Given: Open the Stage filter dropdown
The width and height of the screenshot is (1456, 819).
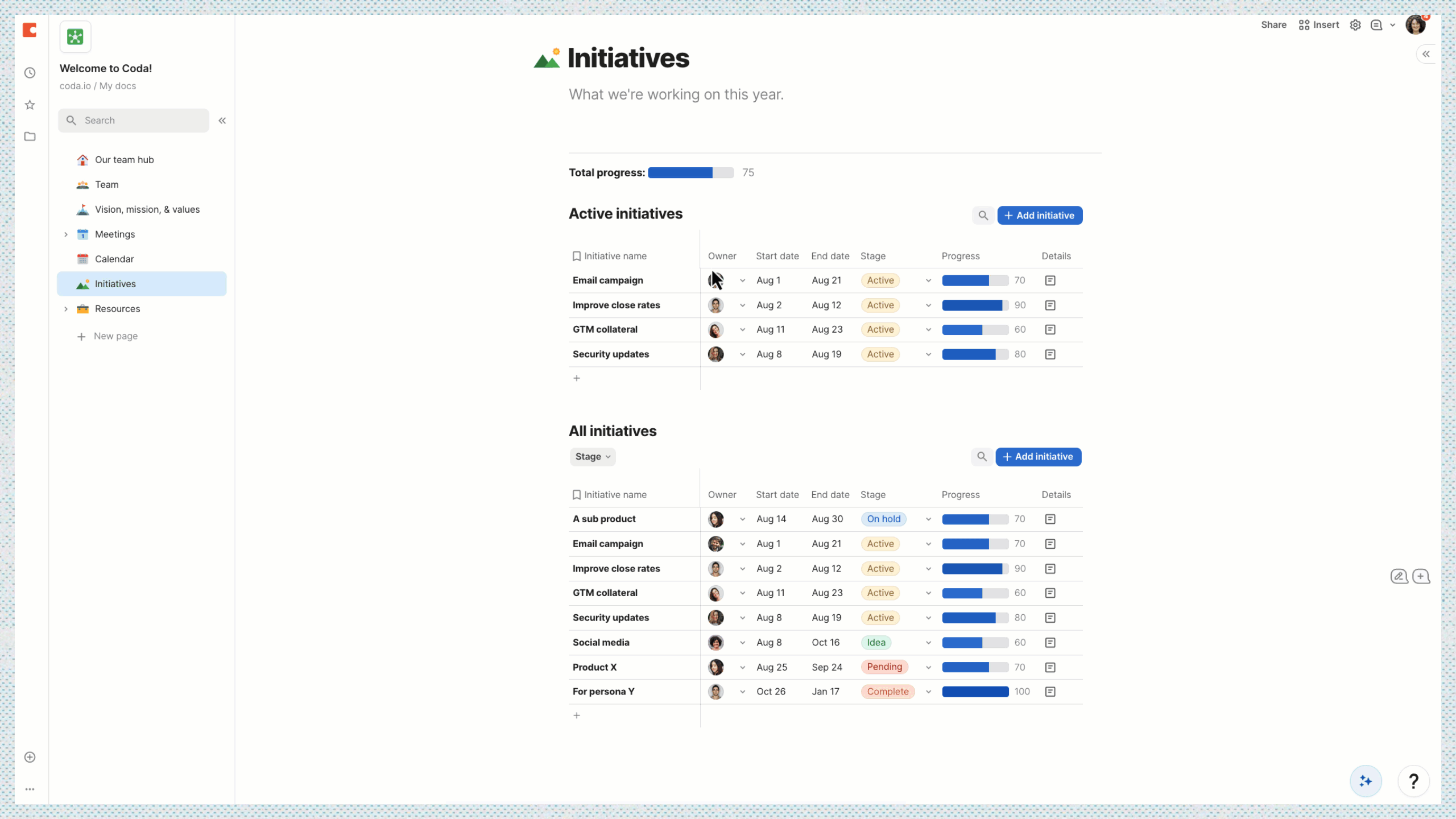Looking at the screenshot, I should point(593,457).
